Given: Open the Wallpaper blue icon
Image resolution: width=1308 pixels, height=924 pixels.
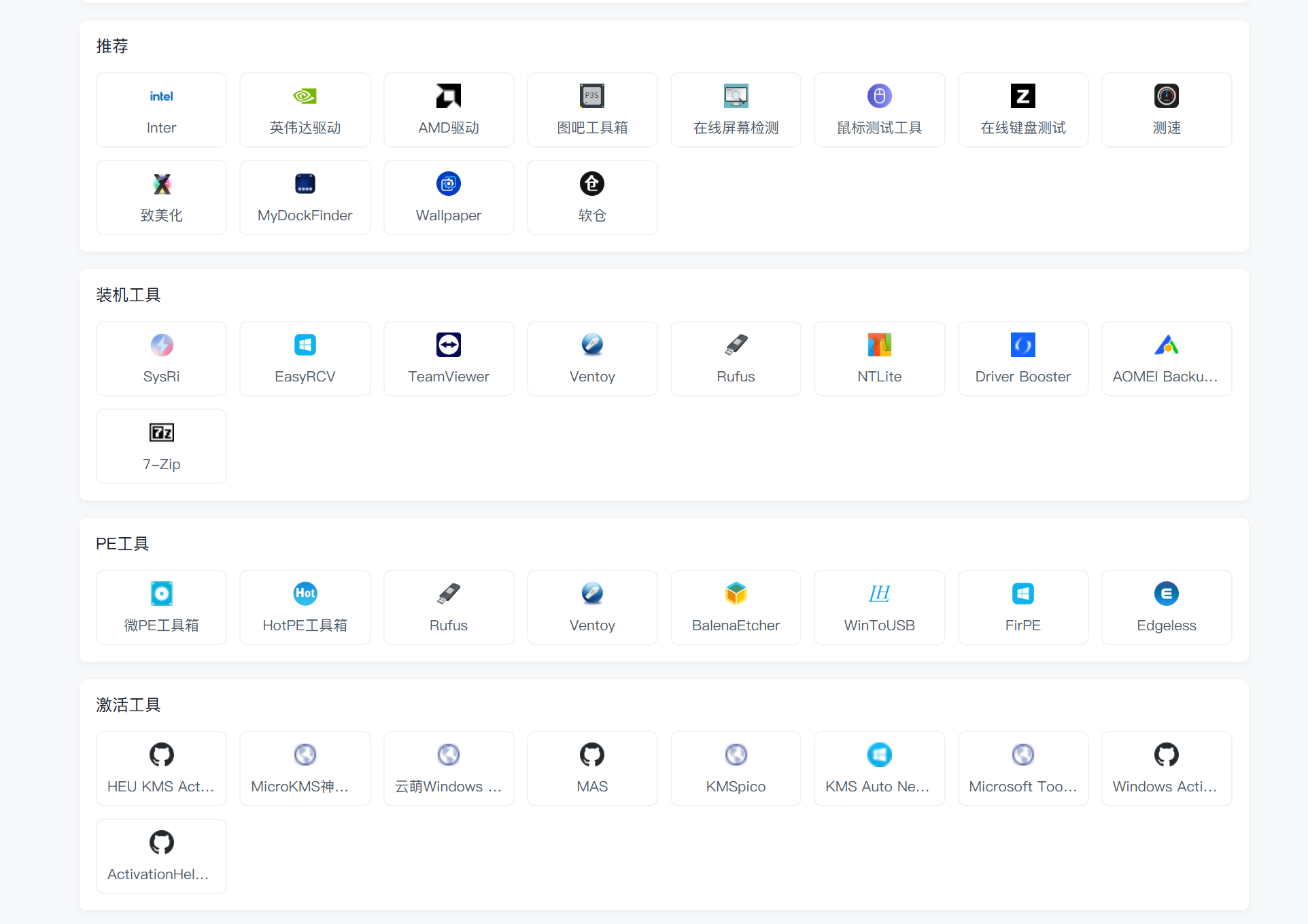Looking at the screenshot, I should click(449, 184).
